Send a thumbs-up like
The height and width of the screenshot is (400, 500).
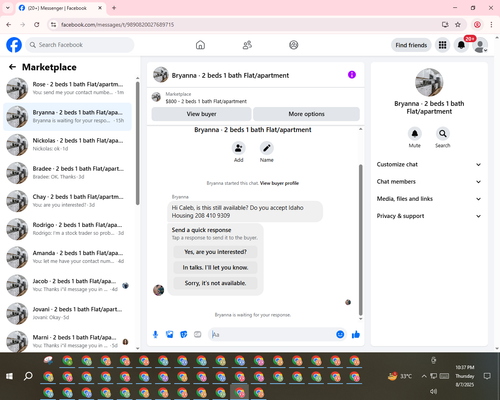click(x=356, y=334)
